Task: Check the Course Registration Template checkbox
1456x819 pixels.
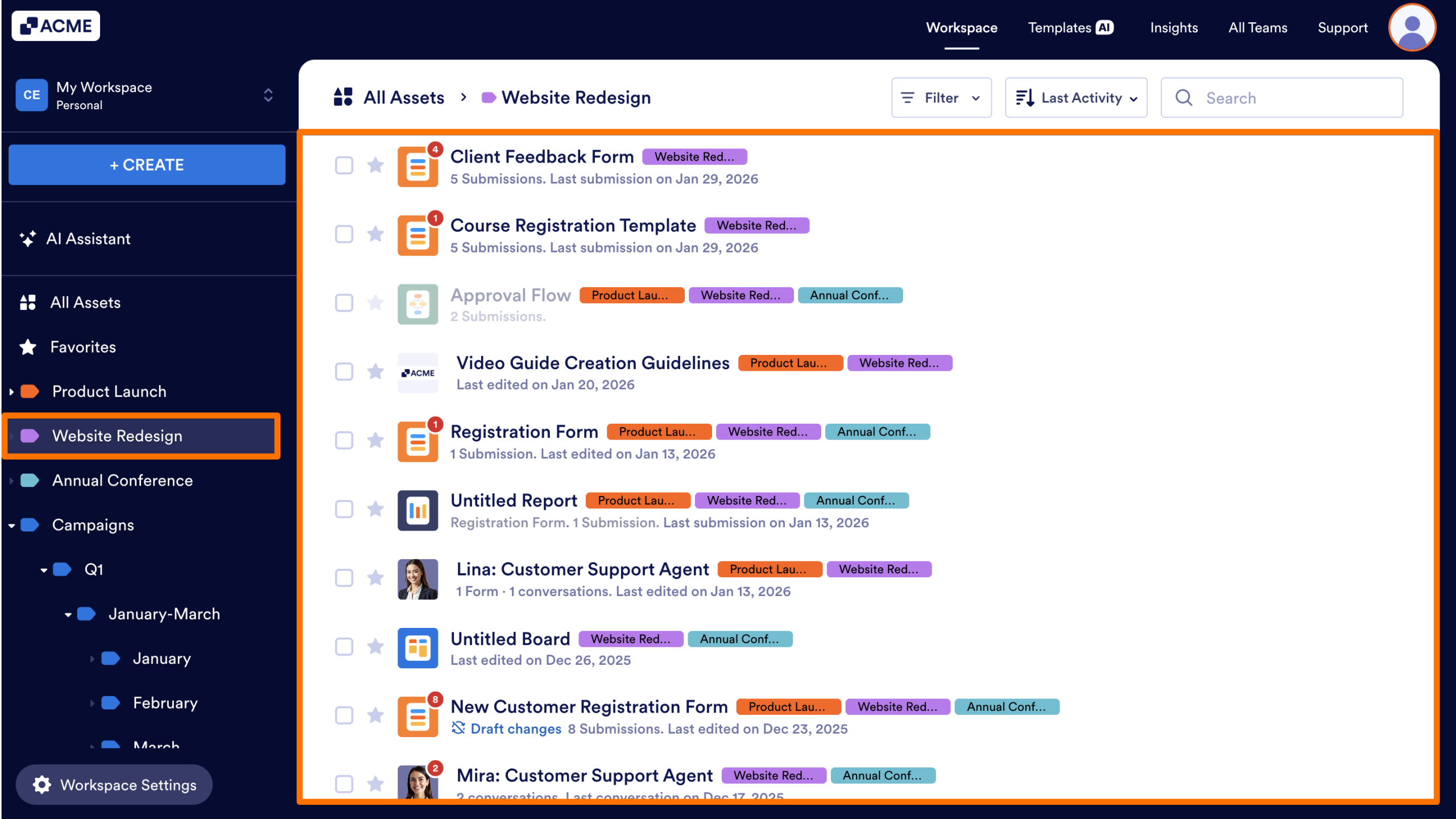Action: (x=344, y=234)
